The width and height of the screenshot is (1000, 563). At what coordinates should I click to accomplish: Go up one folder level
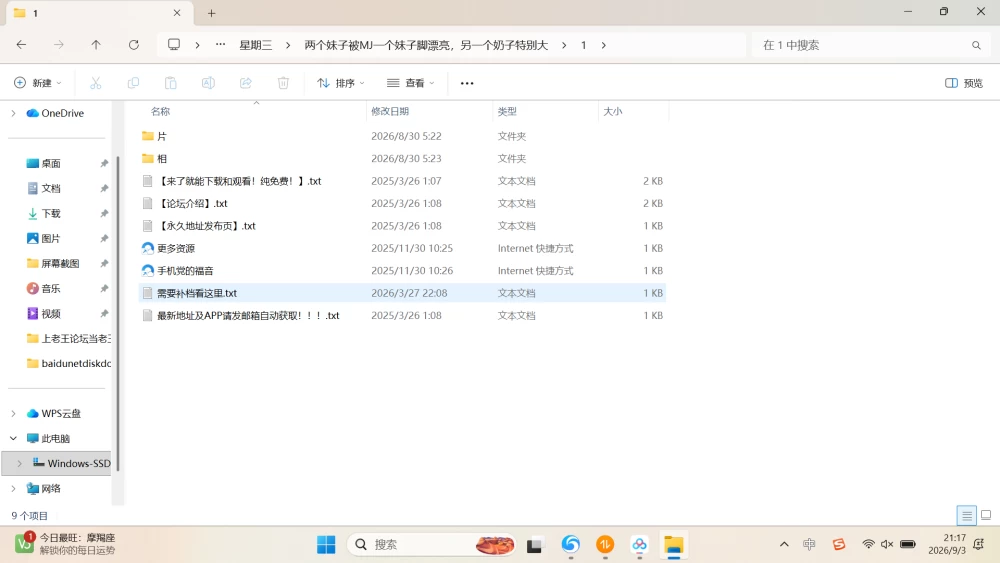tap(96, 45)
